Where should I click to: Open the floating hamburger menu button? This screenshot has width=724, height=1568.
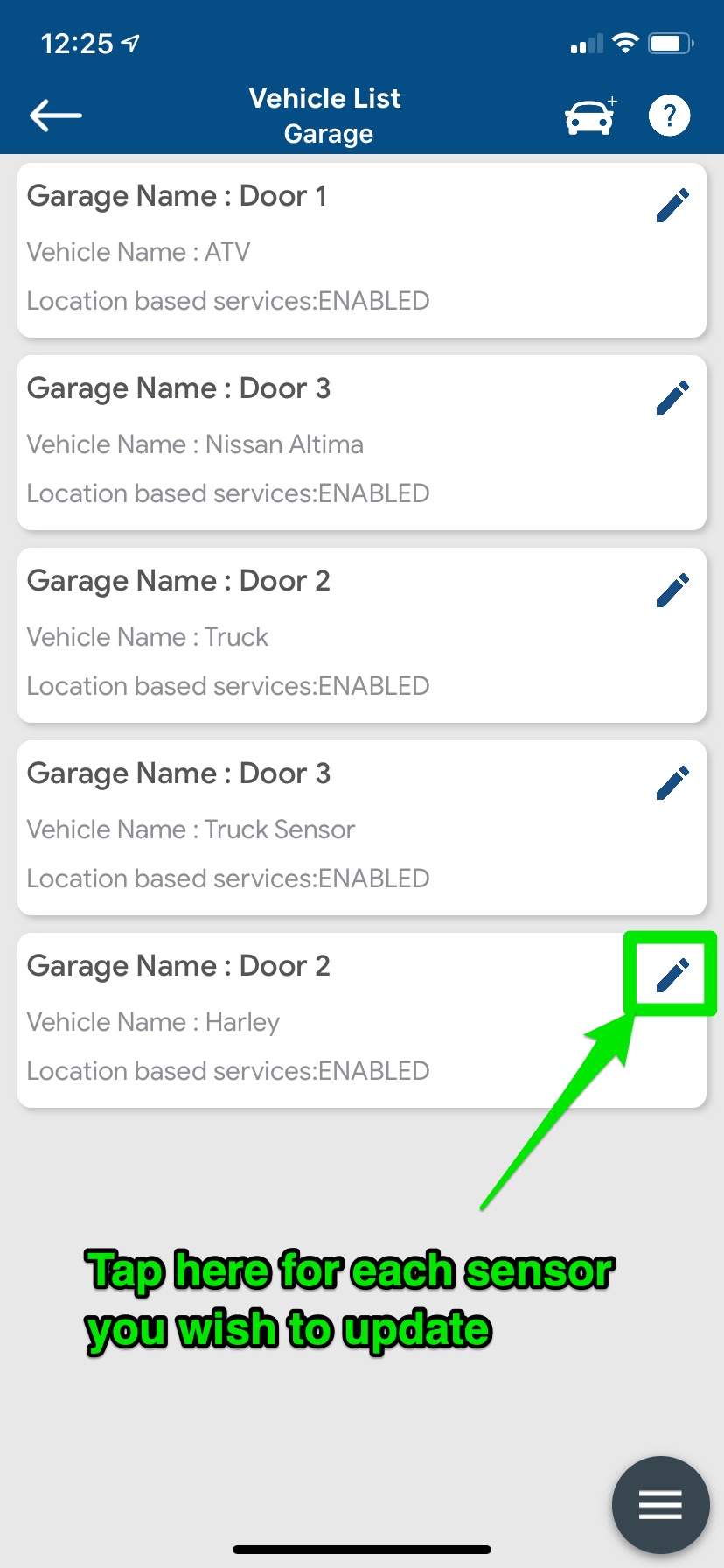coord(660,1505)
